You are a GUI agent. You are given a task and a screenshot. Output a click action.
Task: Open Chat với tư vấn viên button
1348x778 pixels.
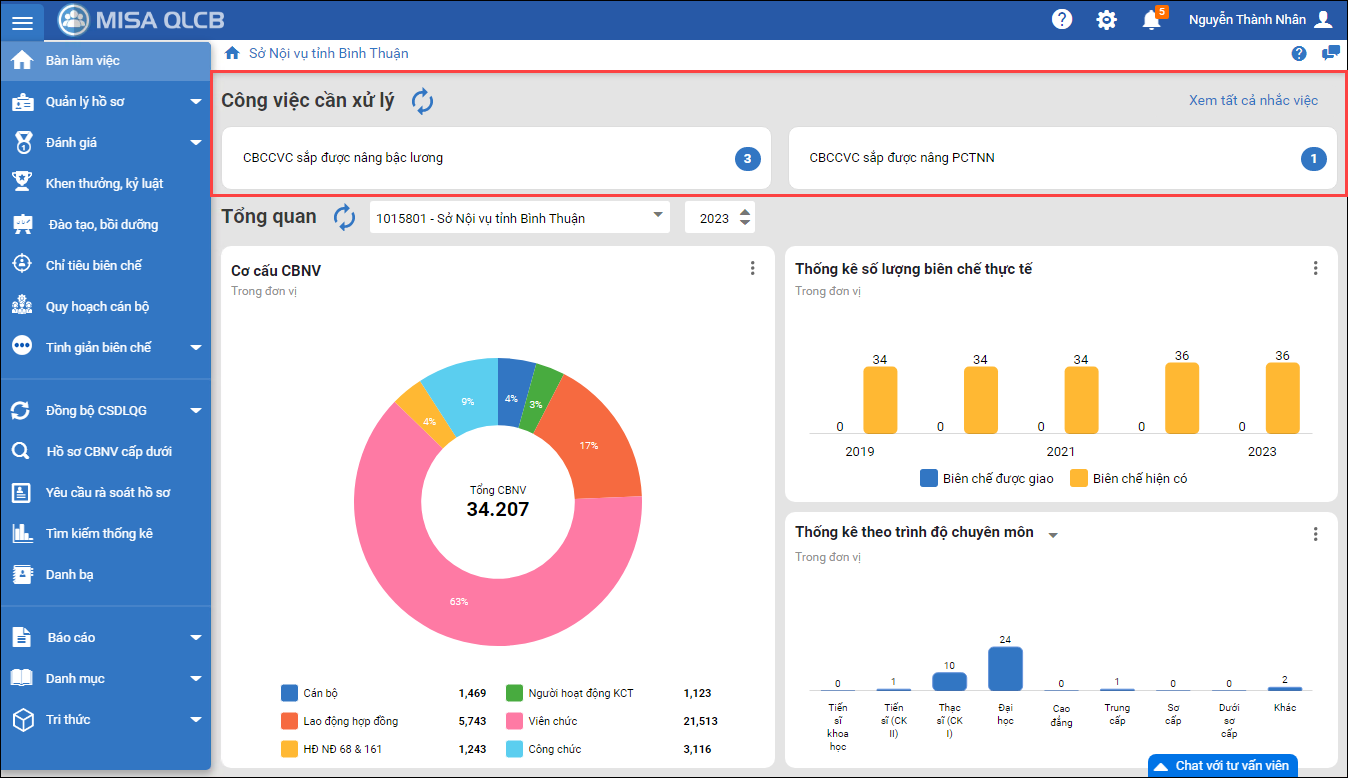(1222, 766)
